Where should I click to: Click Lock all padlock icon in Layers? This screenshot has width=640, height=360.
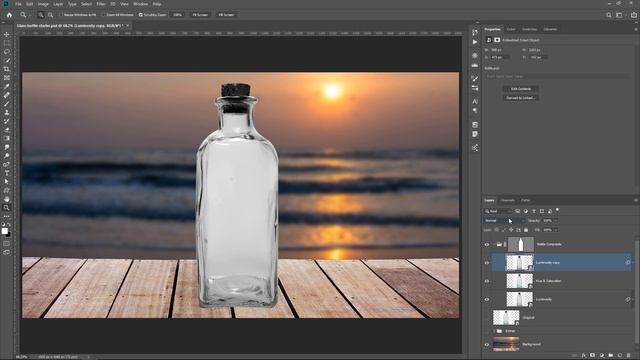tap(526, 230)
